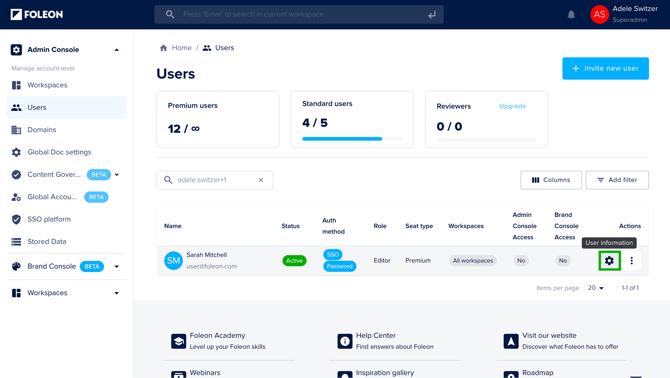670x378 pixels.
Task: Click the Home breadcrumb icon
Action: [x=163, y=48]
